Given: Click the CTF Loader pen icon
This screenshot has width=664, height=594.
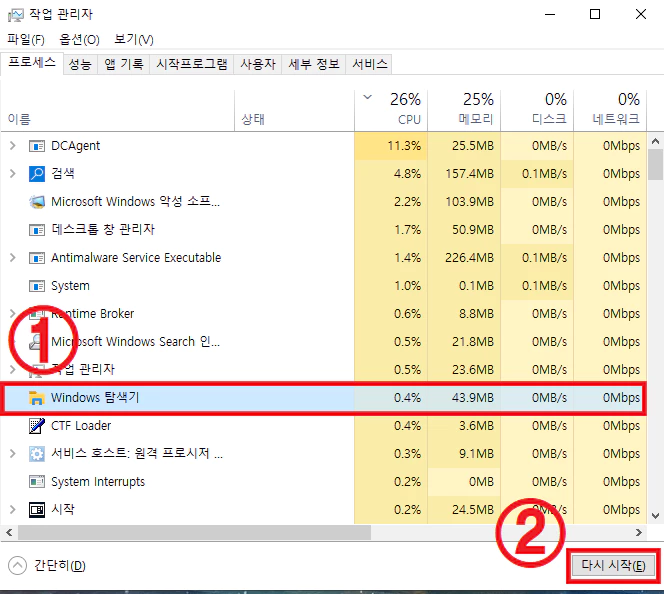Looking at the screenshot, I should point(37,426).
